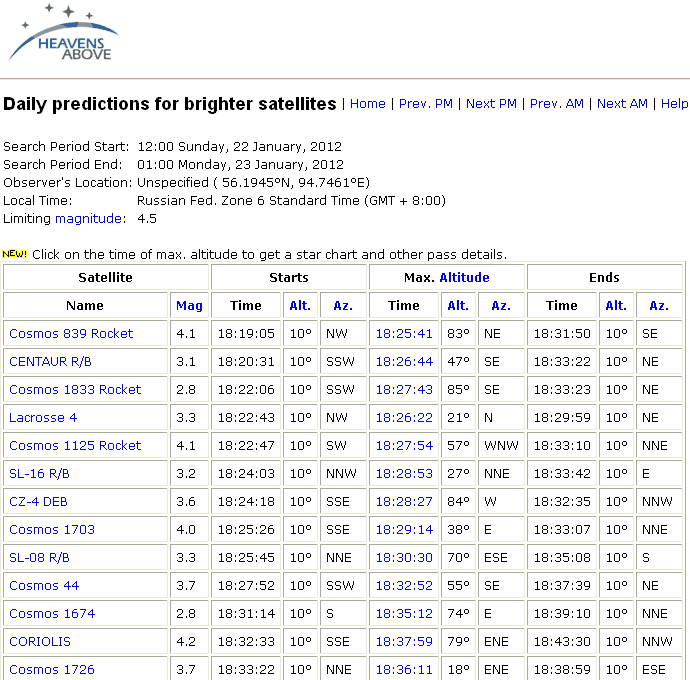Select magnitude 4.2 cell for CORIOLIS
Viewport: 690px width, 680px height.
click(189, 642)
